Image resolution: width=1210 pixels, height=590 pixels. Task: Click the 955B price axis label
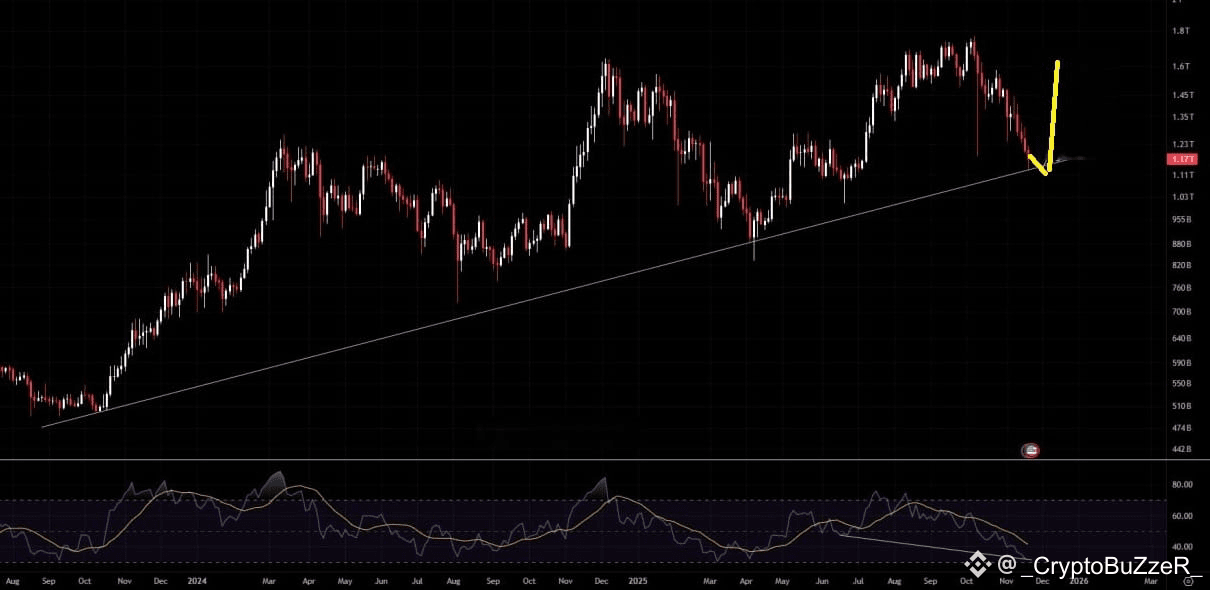pyautogui.click(x=1182, y=219)
